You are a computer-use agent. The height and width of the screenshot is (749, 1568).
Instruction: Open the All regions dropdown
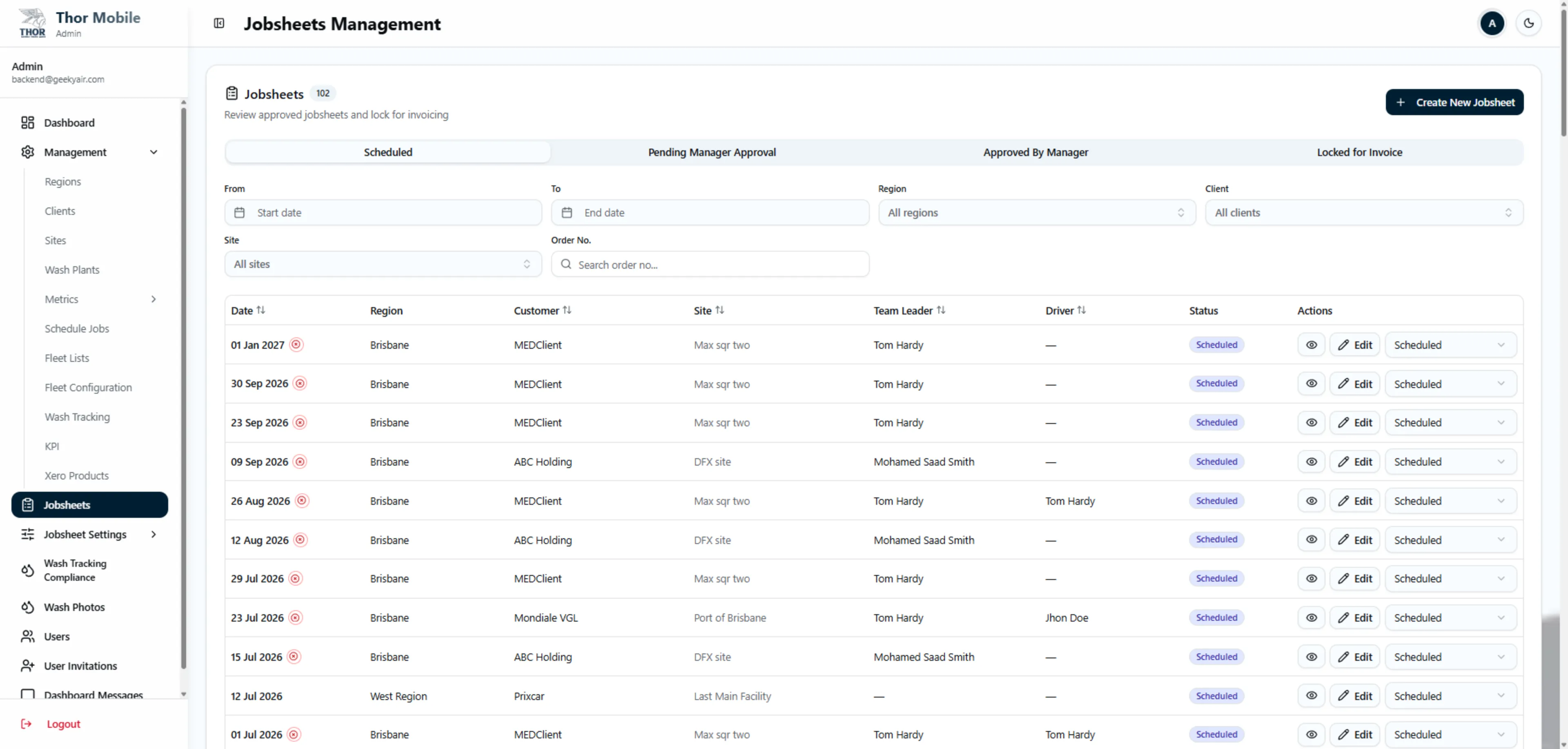(1037, 212)
